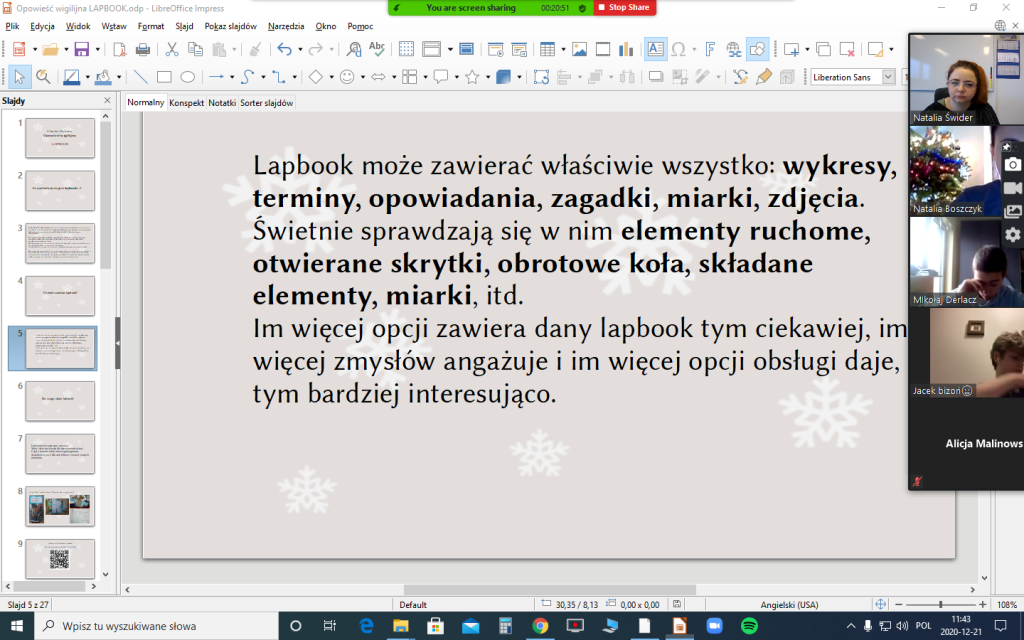Expand the table insert dropdown arrow
Screen dimensions: 1024x640
[562, 49]
